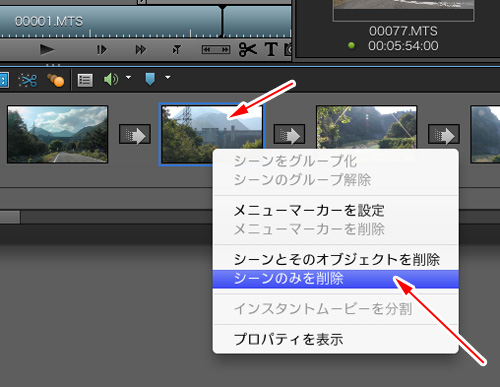500x387 pixels.
Task: Click the horizontal scrollbar thumb below storyboard
Action: pos(10,217)
